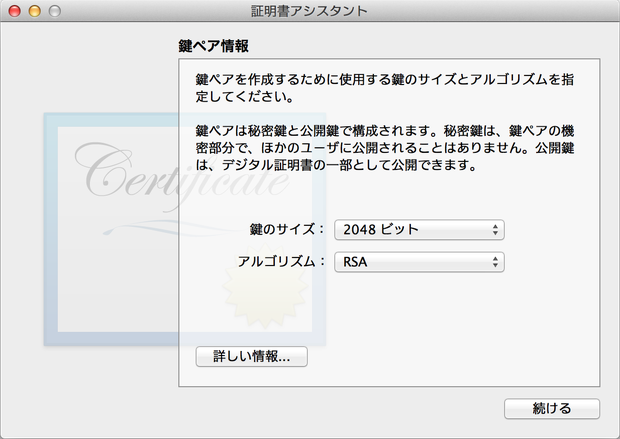Open the 鍵のサイズ 2048 ビット dropdown

point(419,229)
